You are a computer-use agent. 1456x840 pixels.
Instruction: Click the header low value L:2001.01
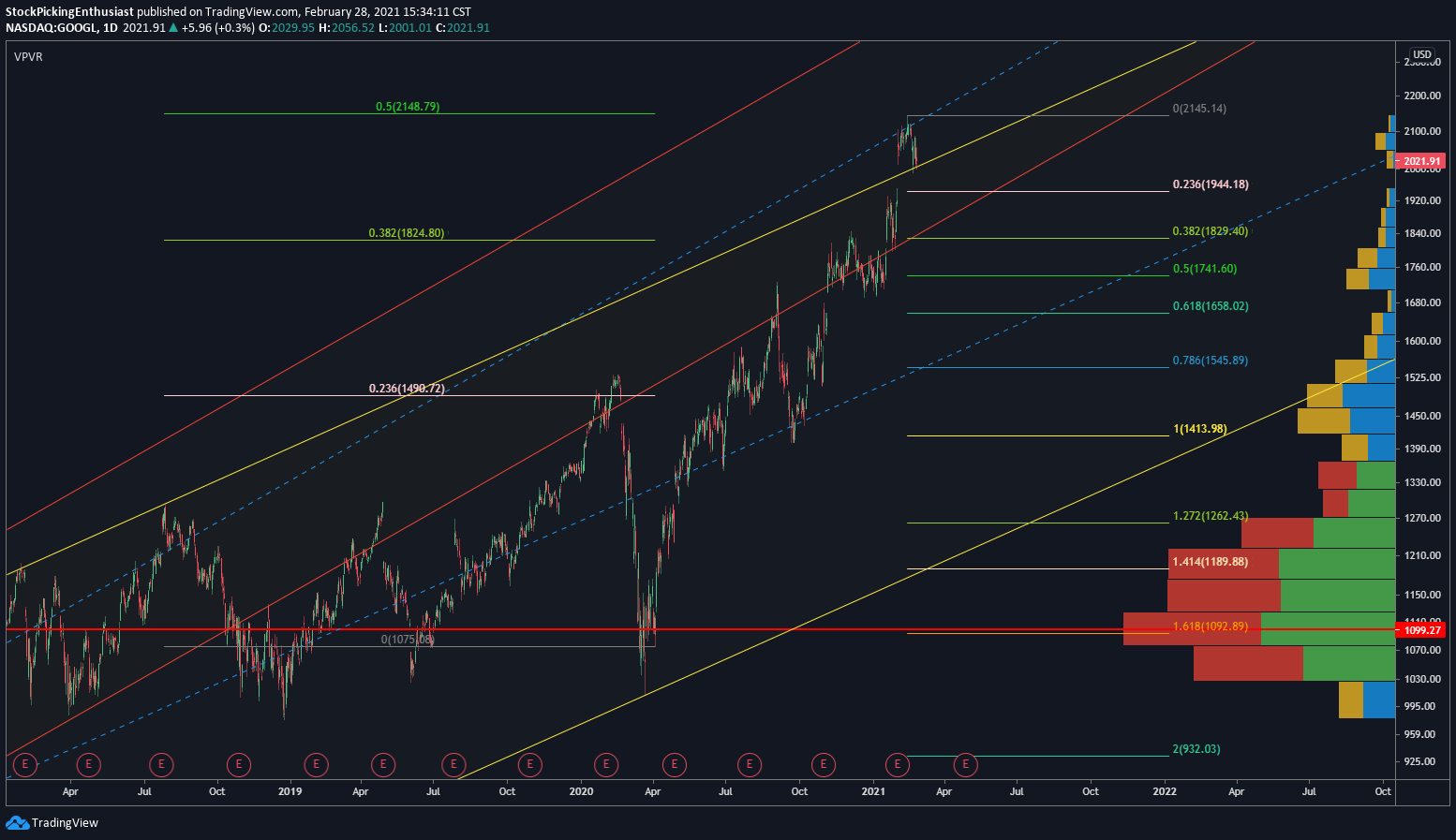click(405, 28)
